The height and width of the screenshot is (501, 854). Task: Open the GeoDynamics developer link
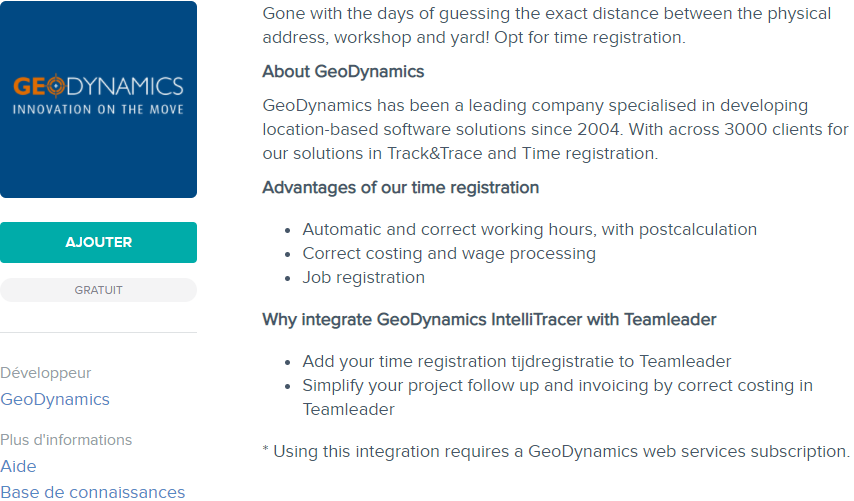click(55, 399)
